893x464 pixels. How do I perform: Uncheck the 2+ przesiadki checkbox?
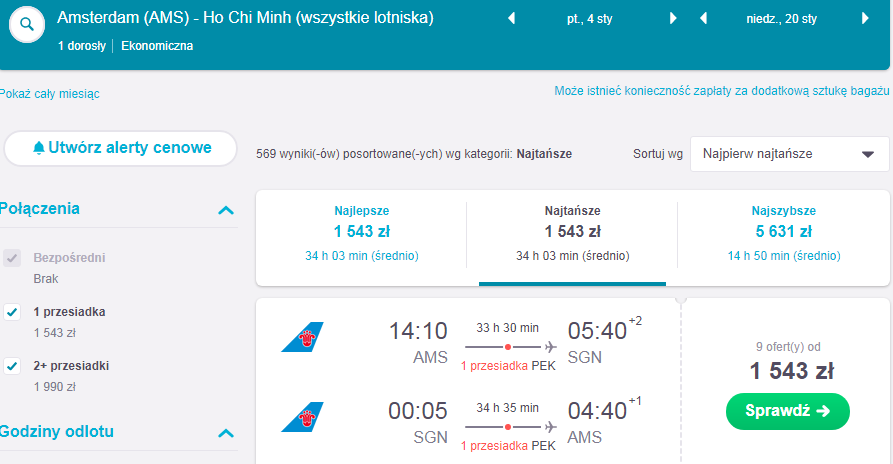(x=12, y=366)
